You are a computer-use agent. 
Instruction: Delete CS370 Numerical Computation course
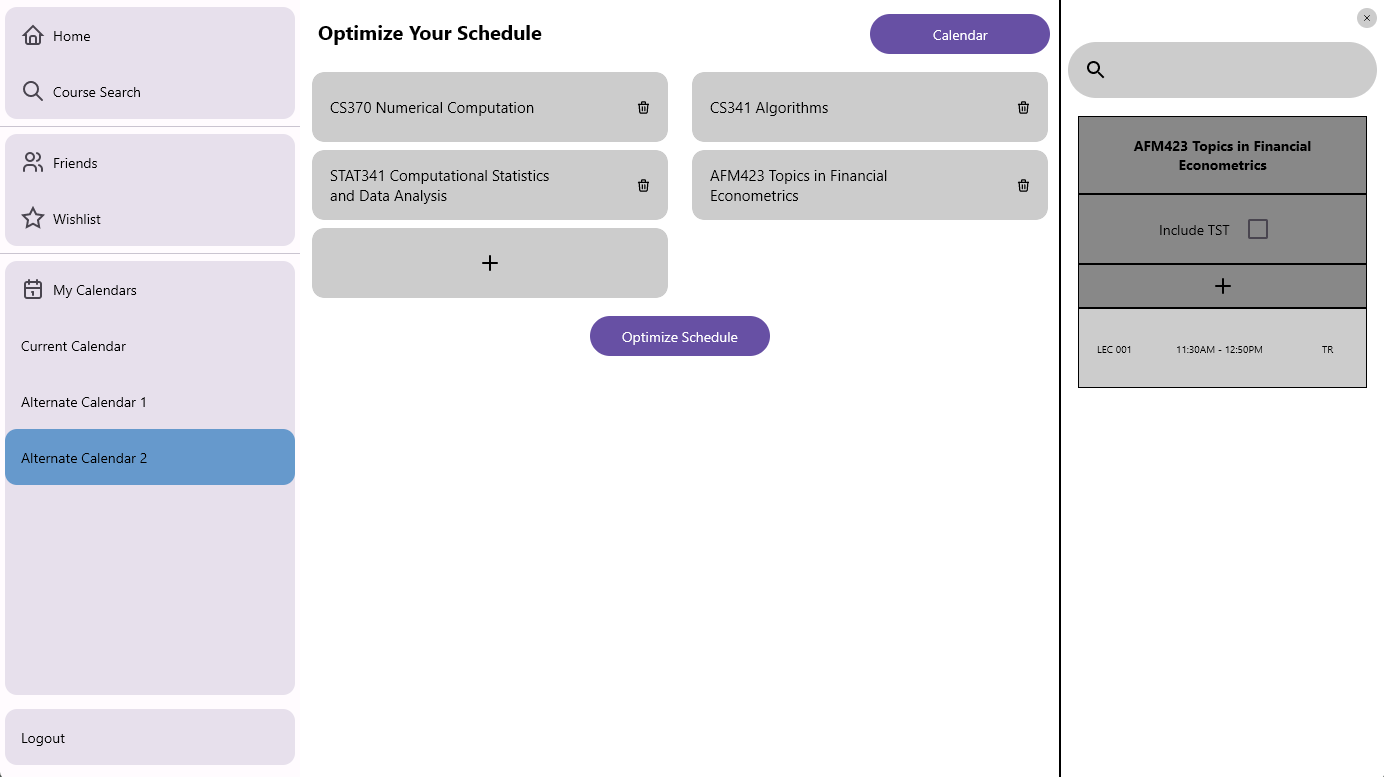(643, 107)
